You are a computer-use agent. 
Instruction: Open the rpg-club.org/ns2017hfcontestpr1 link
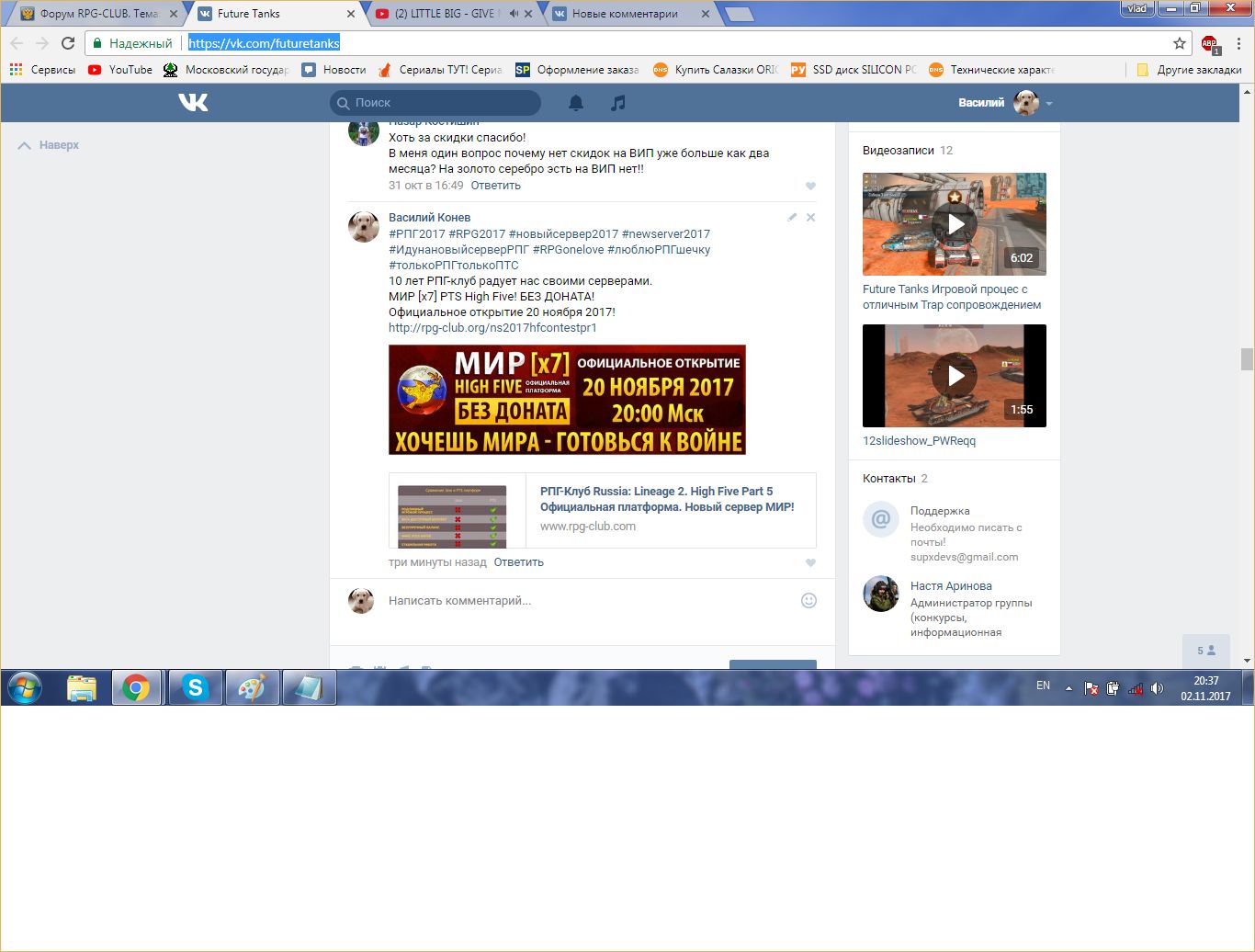click(492, 328)
